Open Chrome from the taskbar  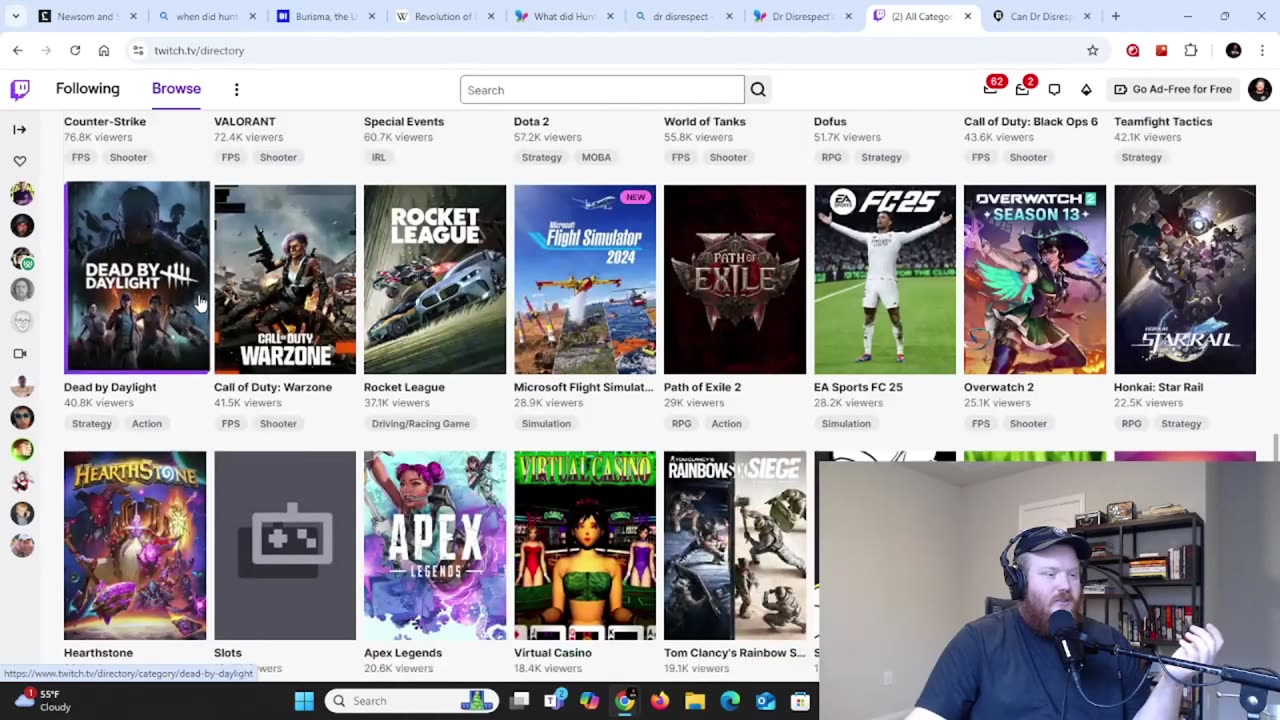[x=624, y=701]
